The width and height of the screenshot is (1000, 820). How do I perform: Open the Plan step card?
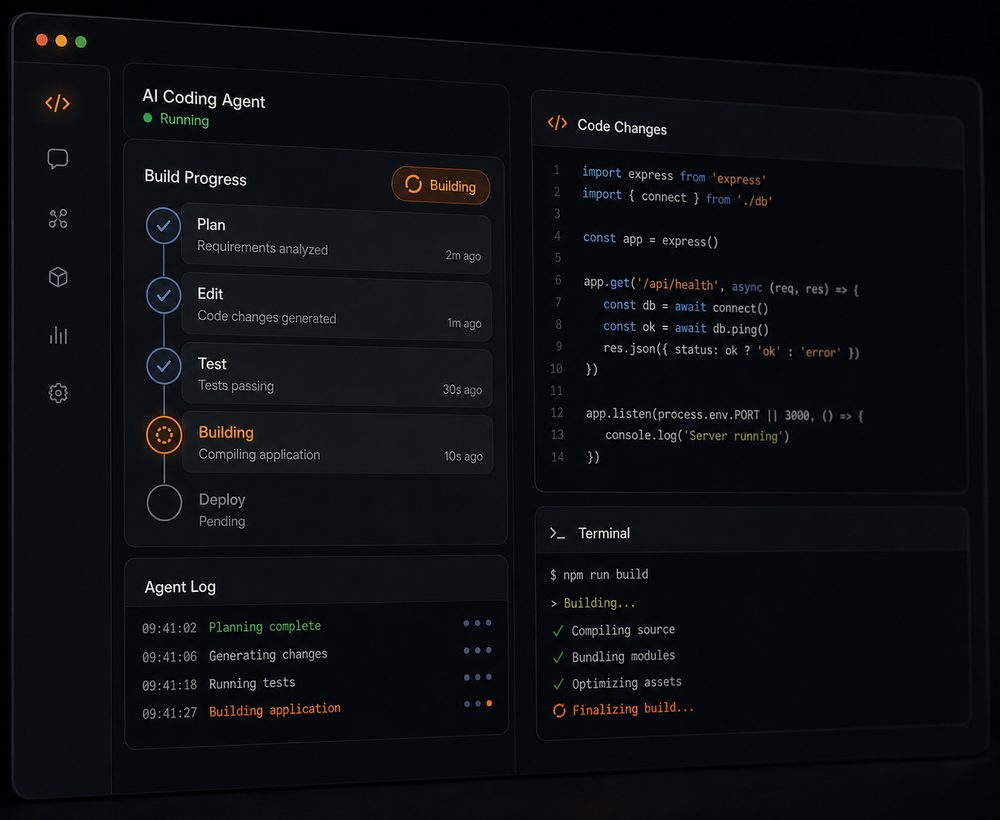tap(336, 238)
